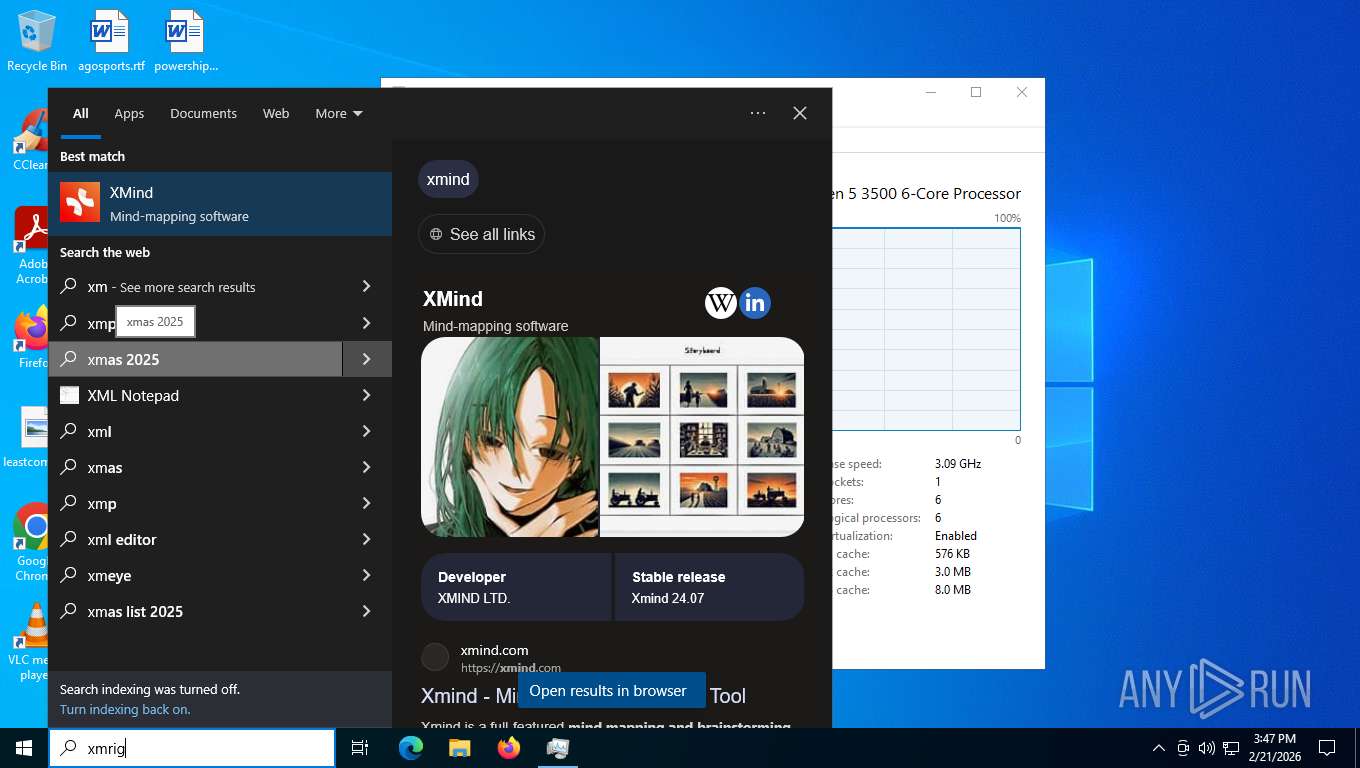Expand arrow for xmas 2025 suggestion

tap(366, 359)
